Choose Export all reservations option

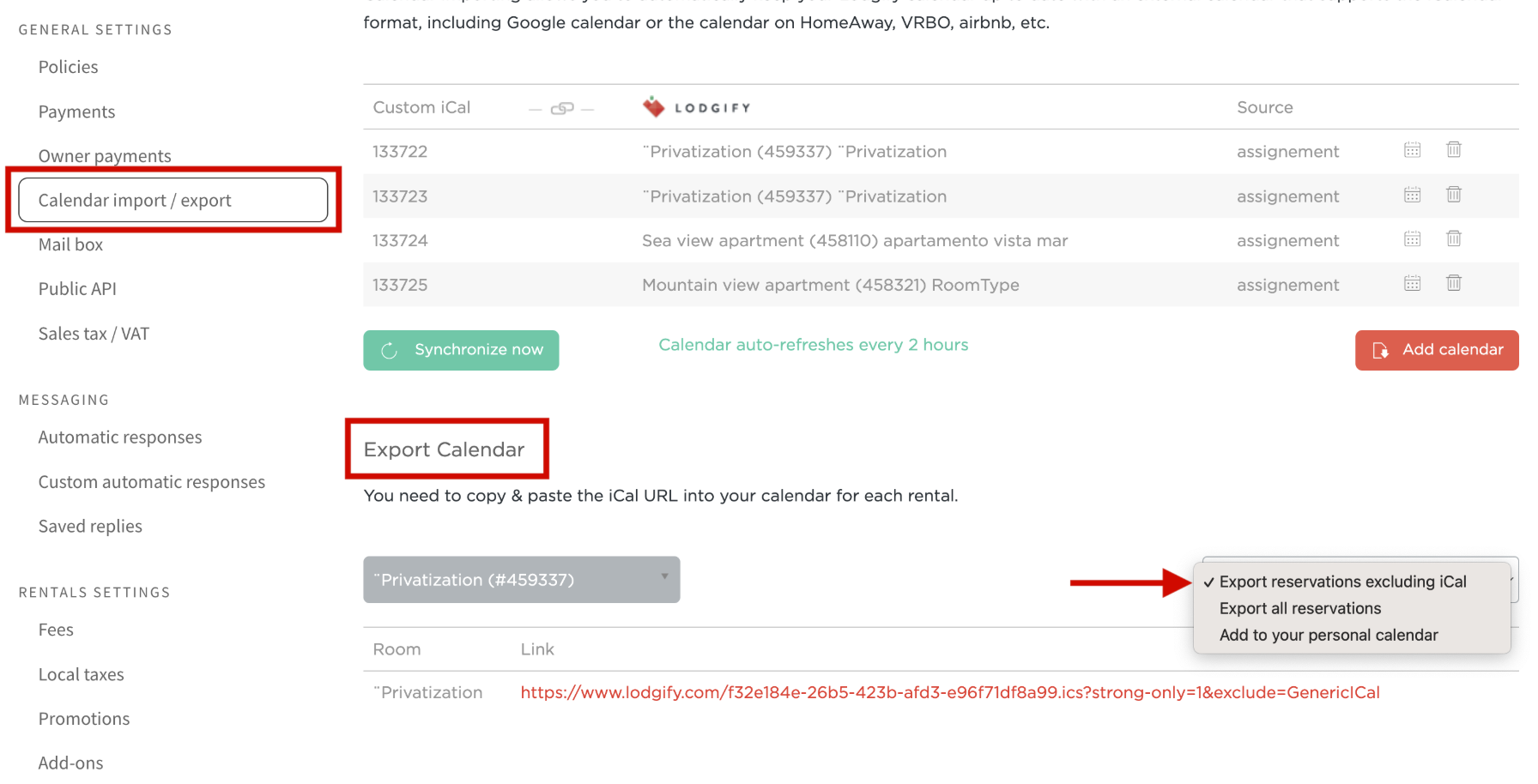pos(1299,608)
